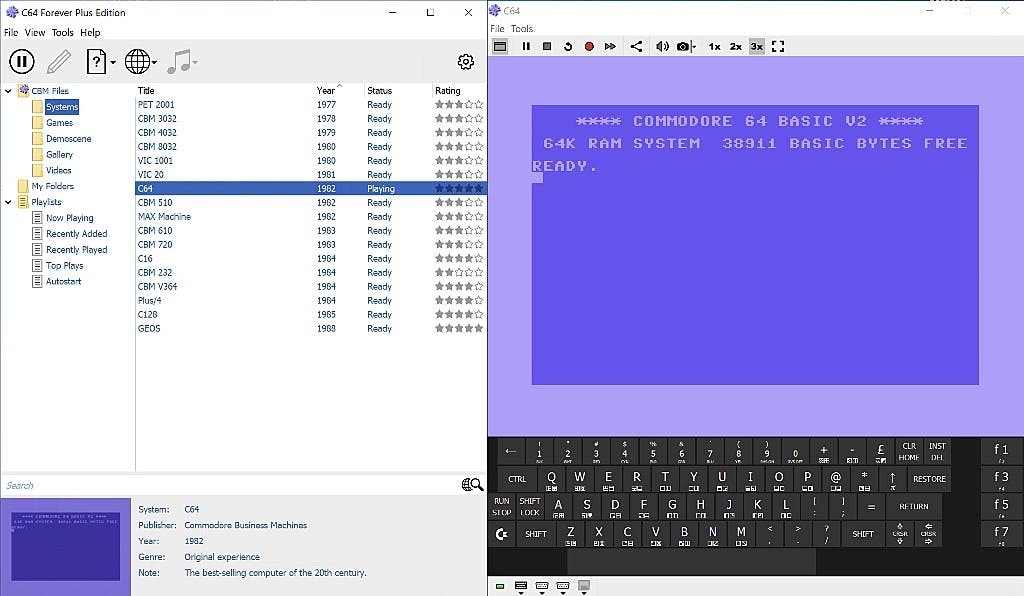Set window scale to 1x

pos(714,46)
